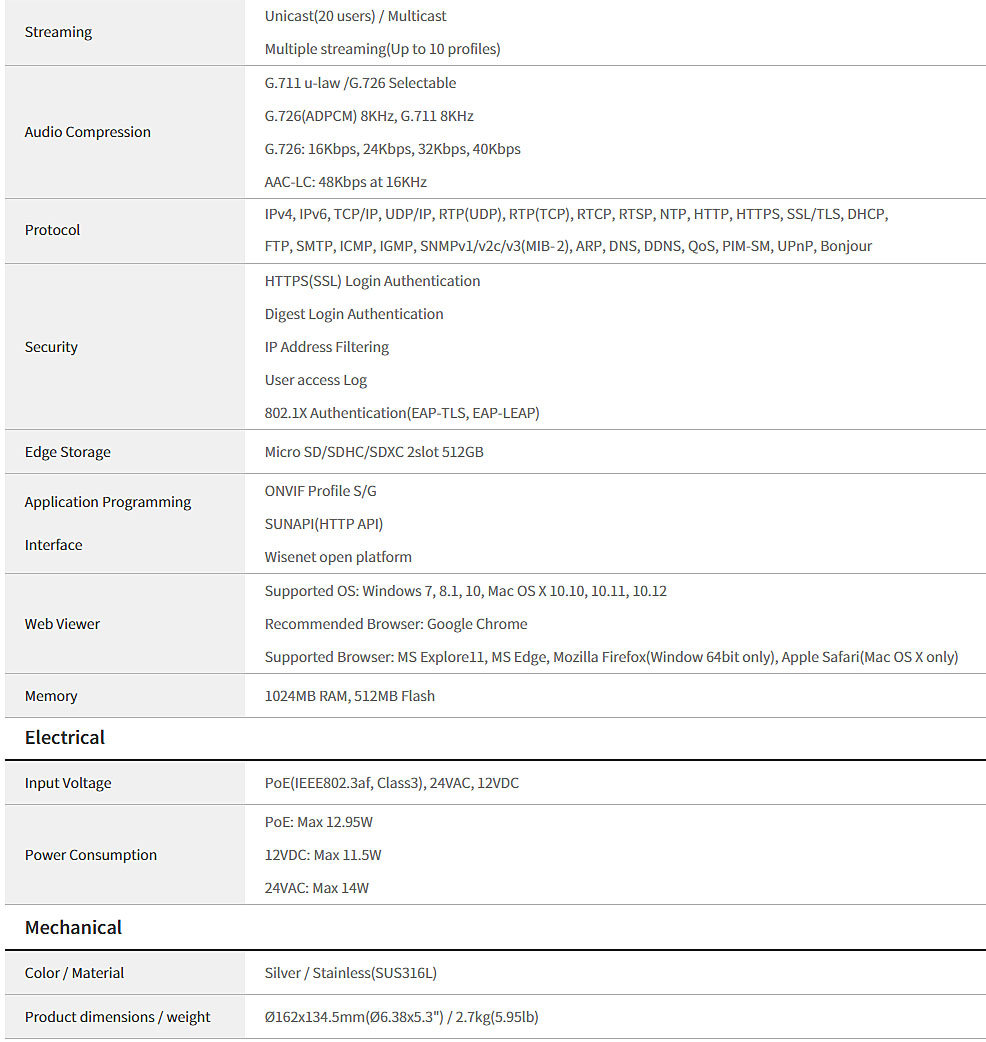Click Wisenet open platform text
This screenshot has width=986, height=1042.
pyautogui.click(x=338, y=557)
